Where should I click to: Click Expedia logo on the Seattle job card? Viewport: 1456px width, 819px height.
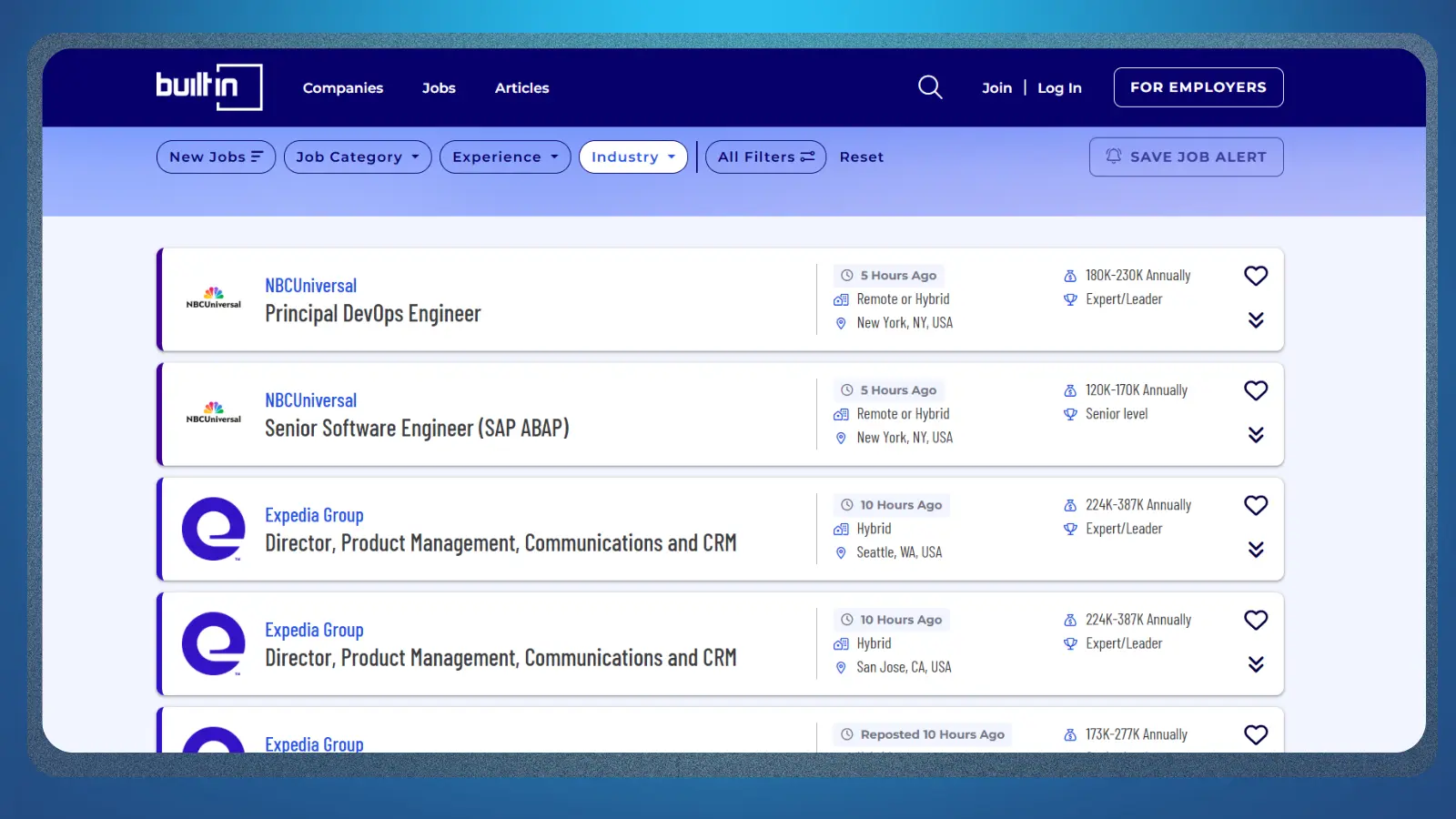pos(214,529)
